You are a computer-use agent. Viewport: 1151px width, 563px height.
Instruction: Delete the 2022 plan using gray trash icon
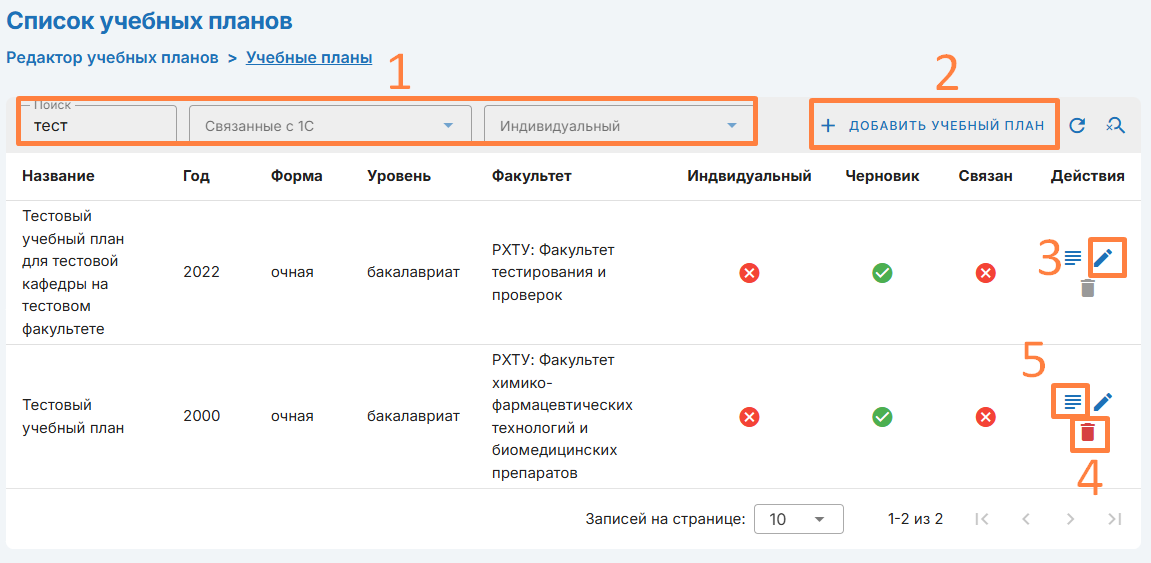point(1088,288)
